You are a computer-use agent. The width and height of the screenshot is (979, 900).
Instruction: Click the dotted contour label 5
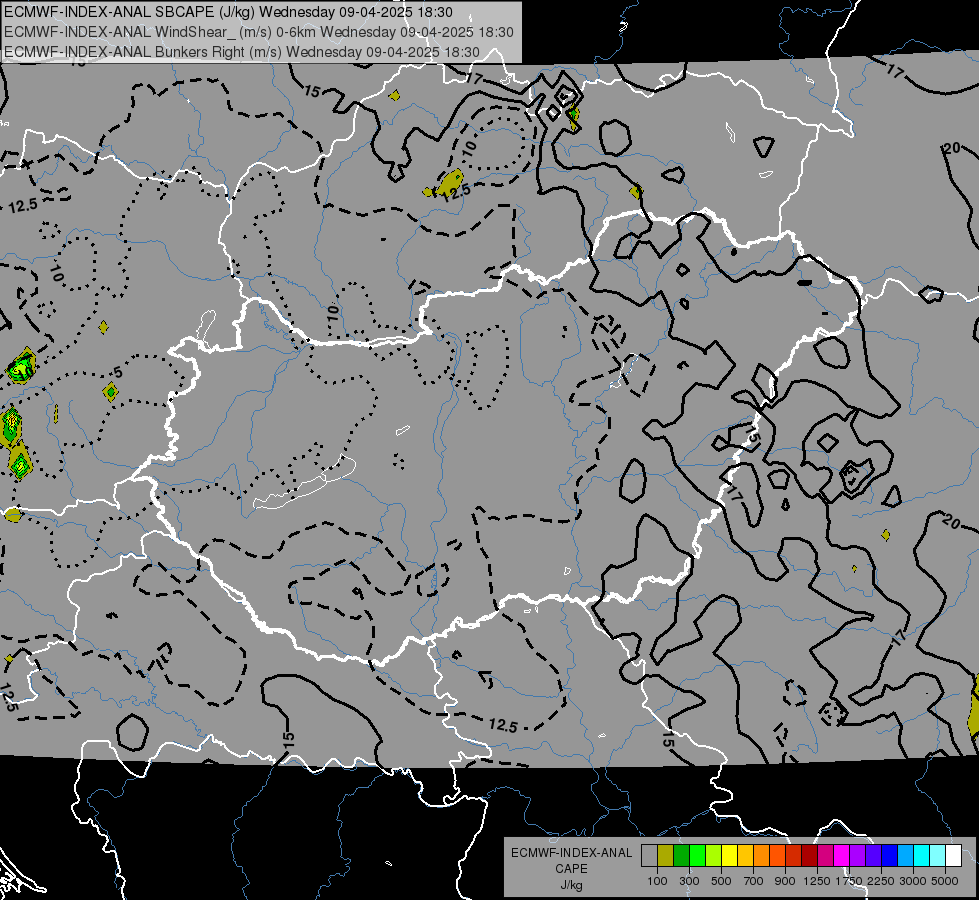point(118,373)
